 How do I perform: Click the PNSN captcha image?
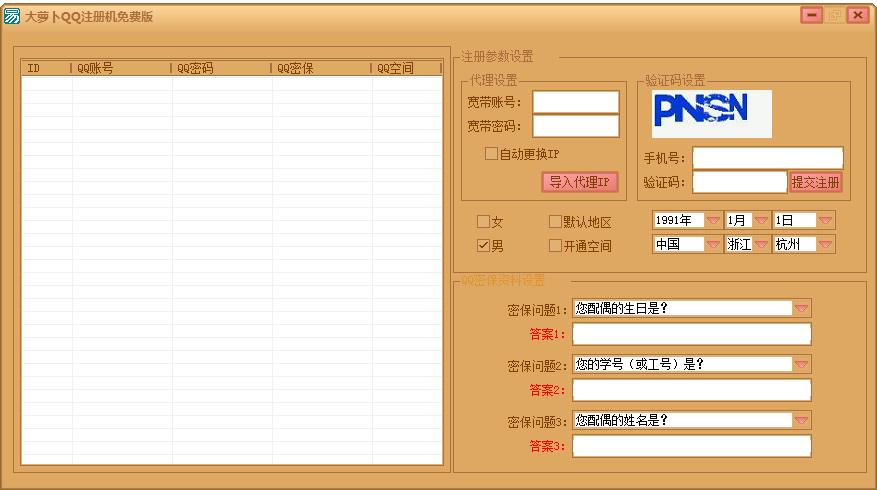[712, 114]
